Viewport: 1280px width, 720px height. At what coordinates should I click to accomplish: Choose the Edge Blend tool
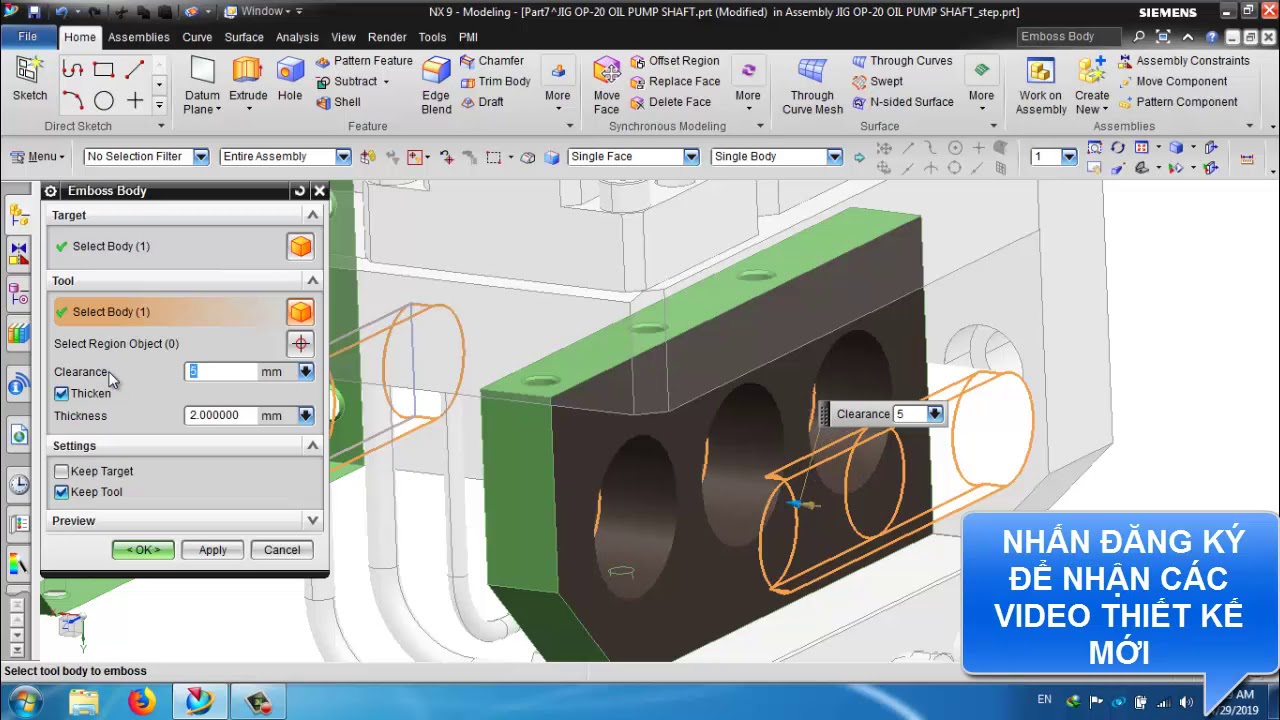coord(436,84)
